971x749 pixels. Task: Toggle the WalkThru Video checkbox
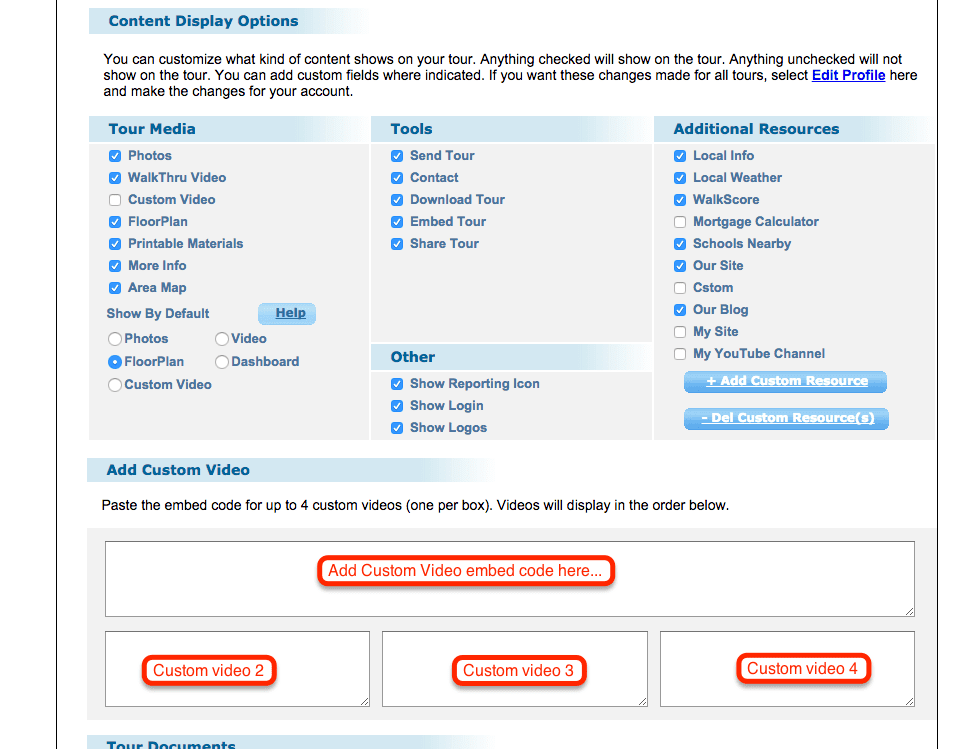(115, 178)
